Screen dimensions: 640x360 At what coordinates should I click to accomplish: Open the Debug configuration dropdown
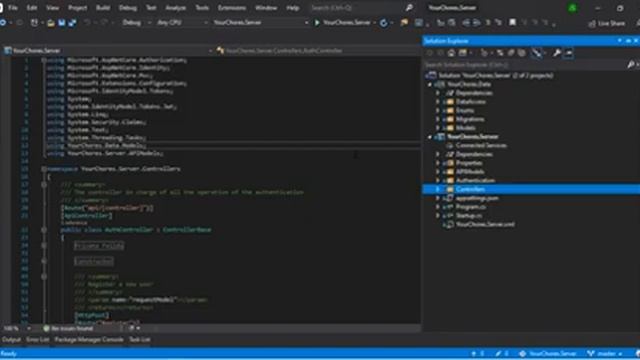[136, 23]
